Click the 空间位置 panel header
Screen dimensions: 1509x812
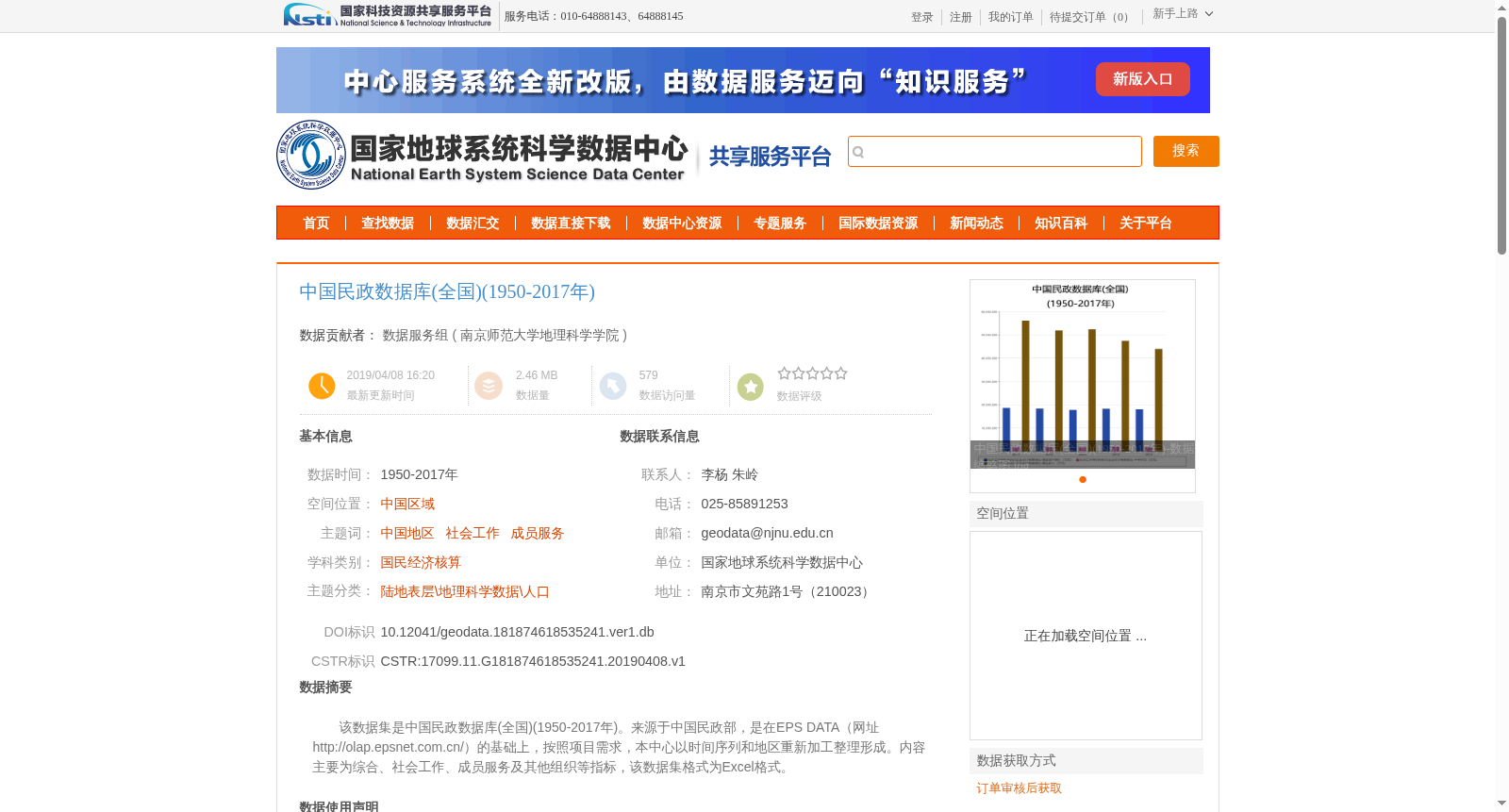[x=1086, y=514]
